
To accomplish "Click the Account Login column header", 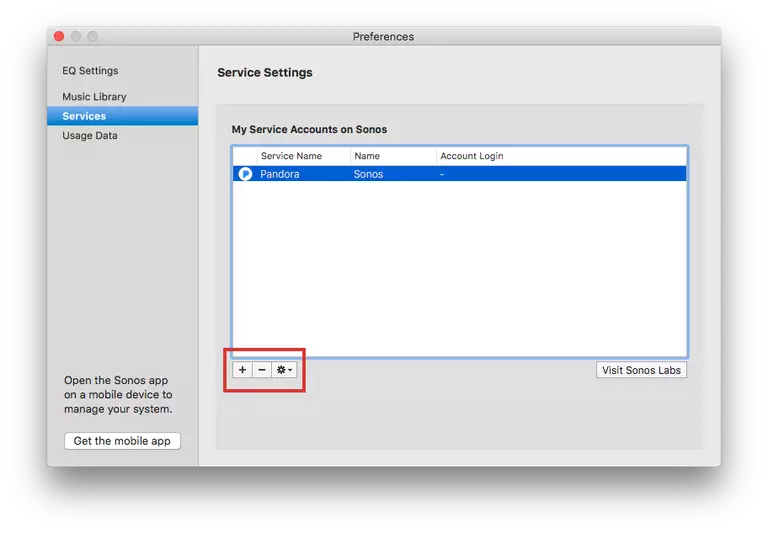I will click(x=471, y=156).
